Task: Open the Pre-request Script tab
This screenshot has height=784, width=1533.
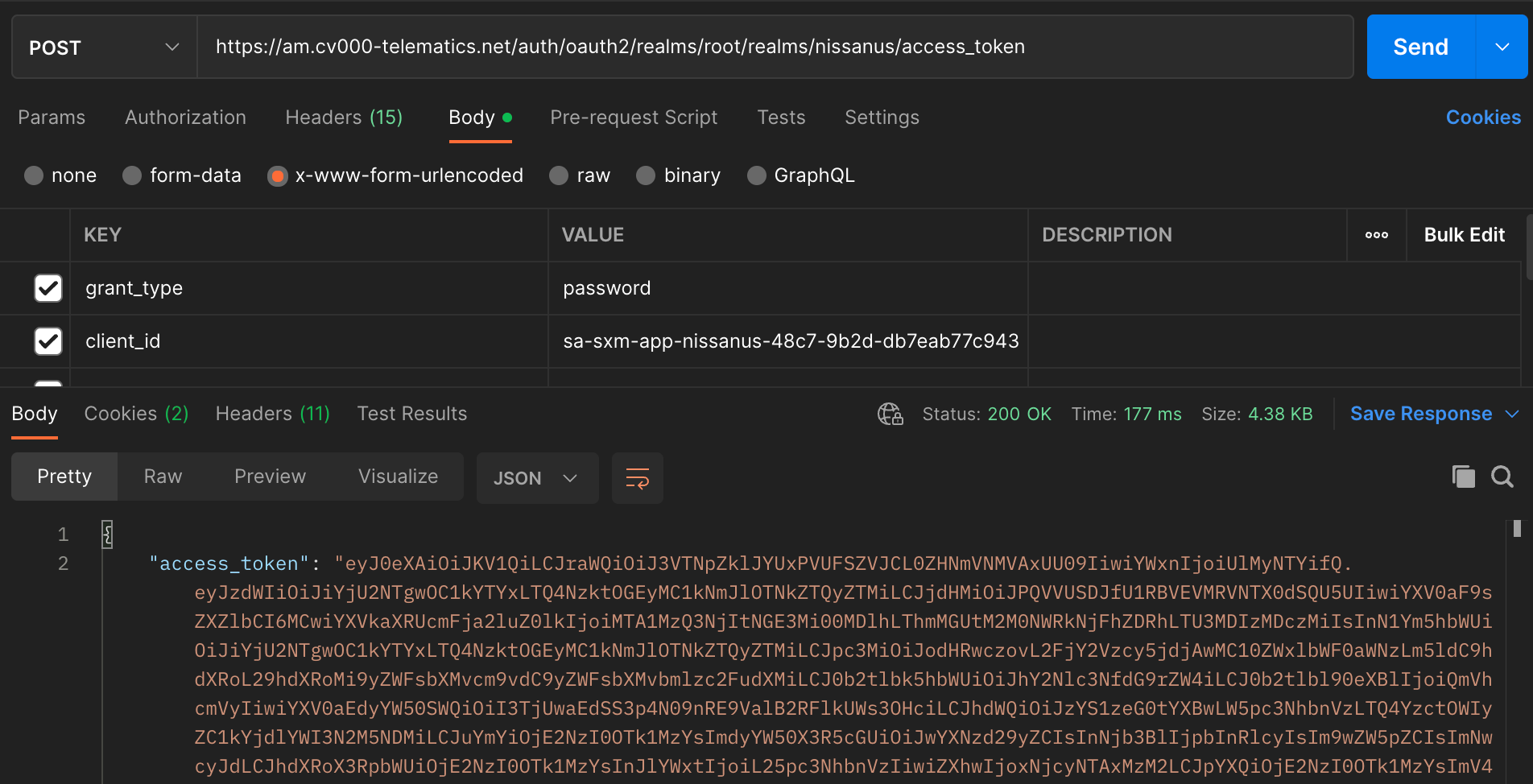Action: coord(634,118)
